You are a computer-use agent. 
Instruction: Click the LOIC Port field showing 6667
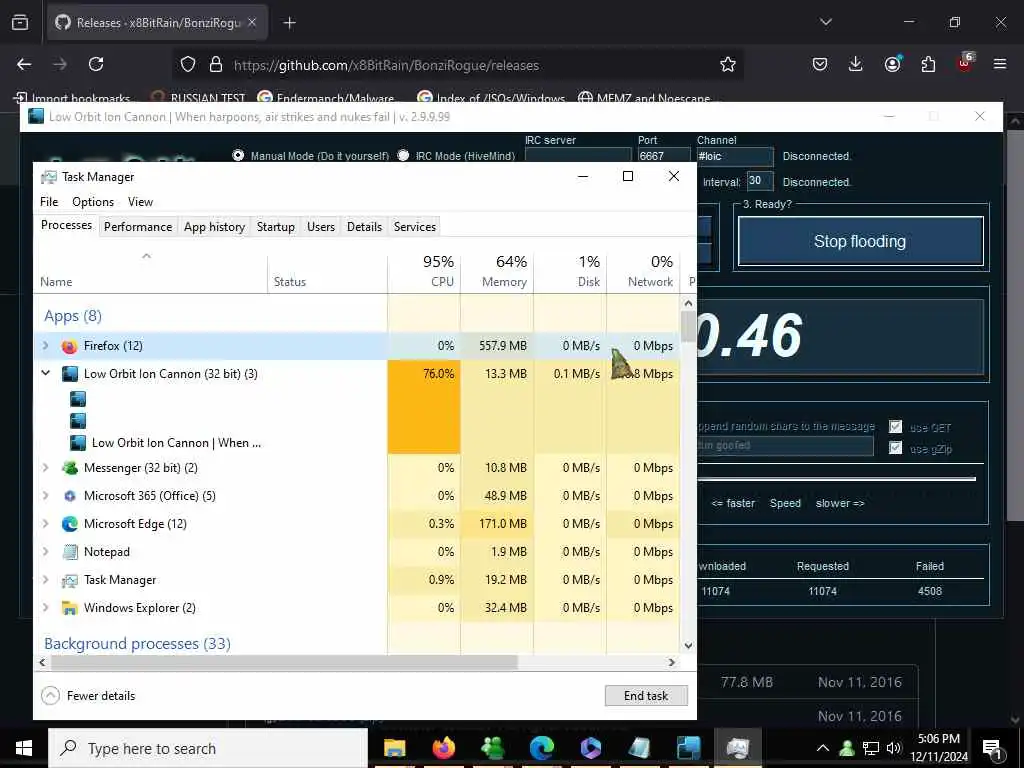click(x=664, y=156)
